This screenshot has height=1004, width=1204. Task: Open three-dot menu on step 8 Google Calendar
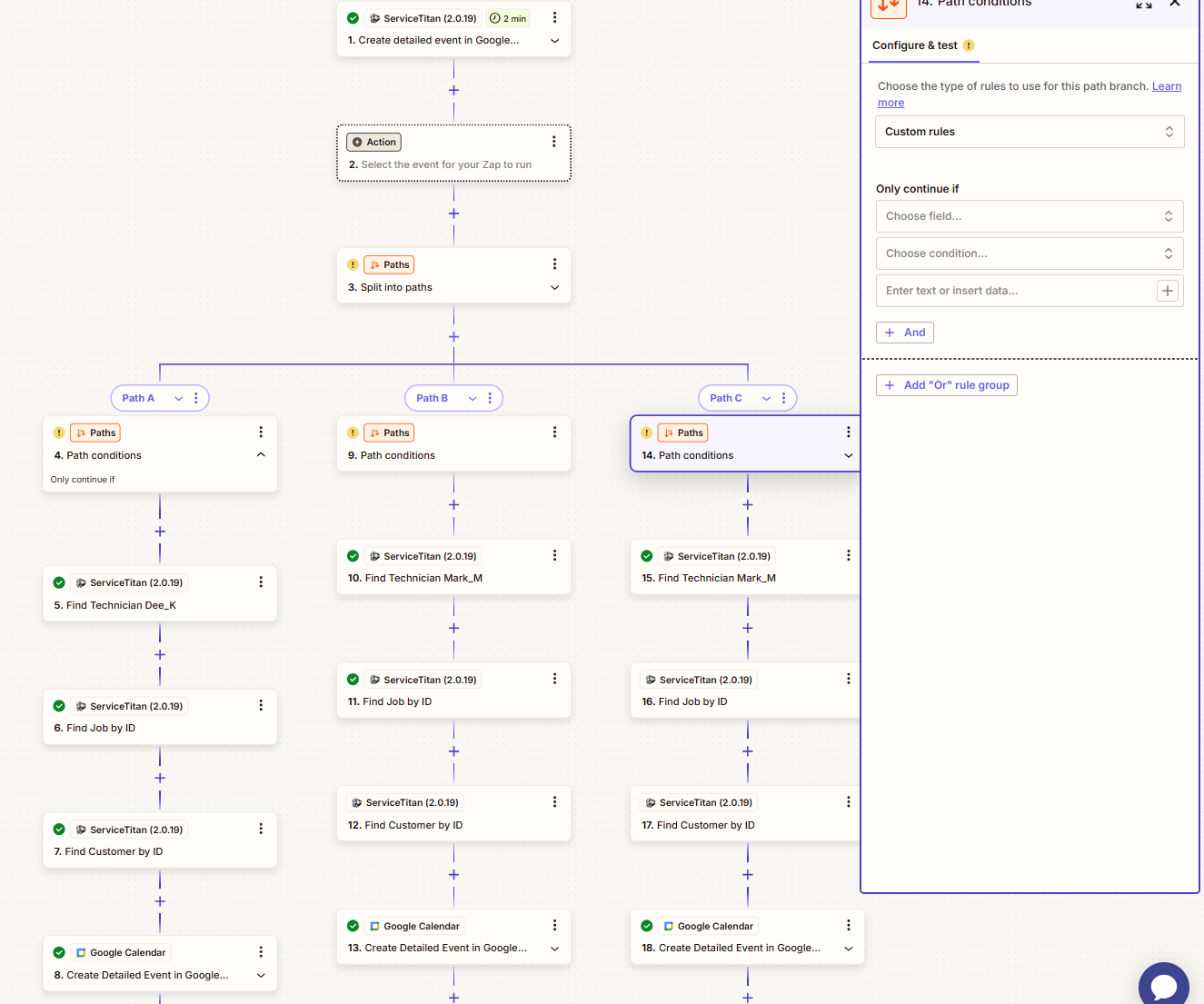261,952
